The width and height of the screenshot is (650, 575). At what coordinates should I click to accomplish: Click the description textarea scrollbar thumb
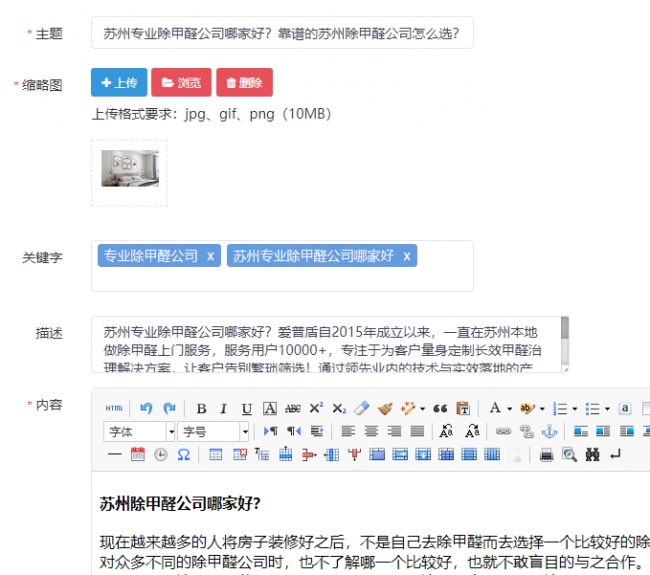[565, 328]
